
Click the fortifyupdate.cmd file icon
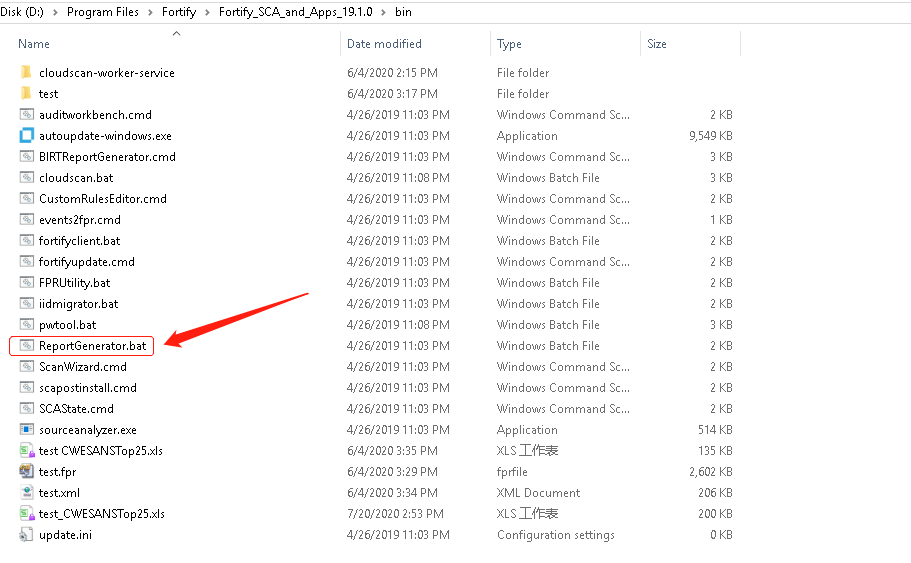click(x=27, y=261)
